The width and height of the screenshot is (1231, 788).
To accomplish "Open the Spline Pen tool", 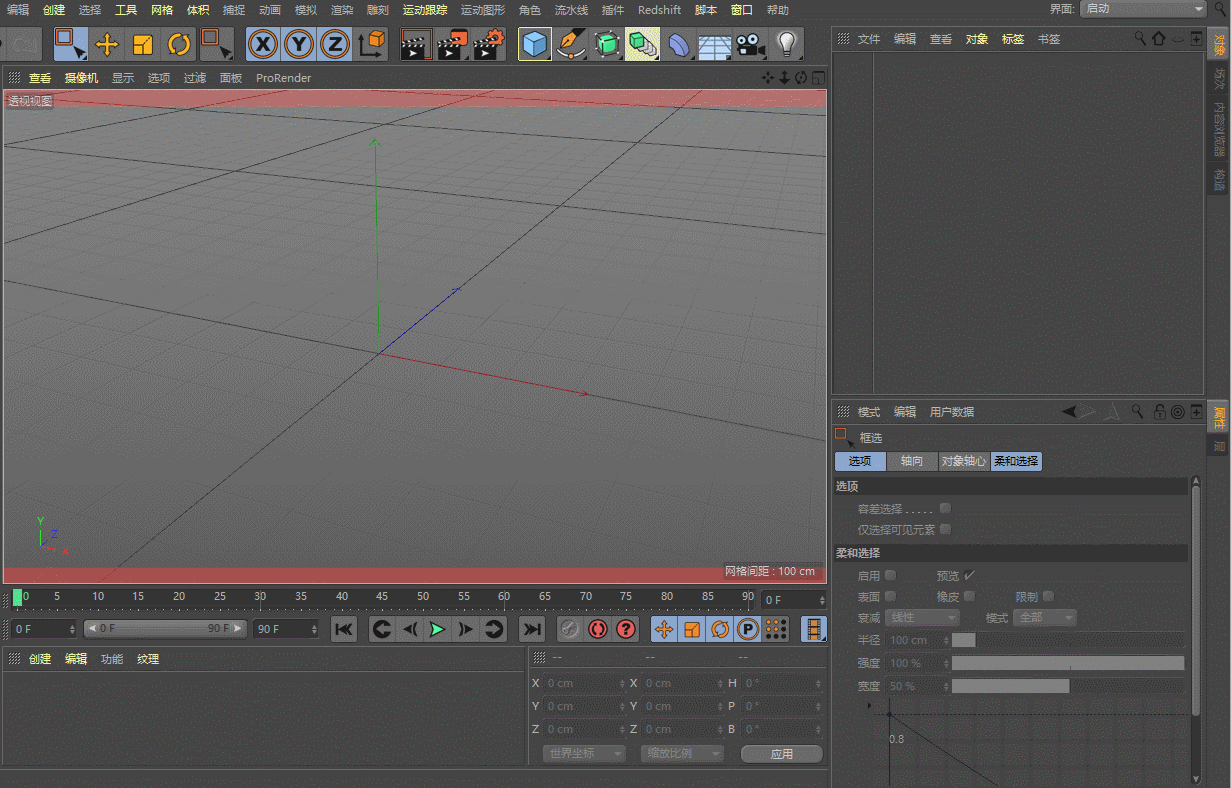I will 570,45.
